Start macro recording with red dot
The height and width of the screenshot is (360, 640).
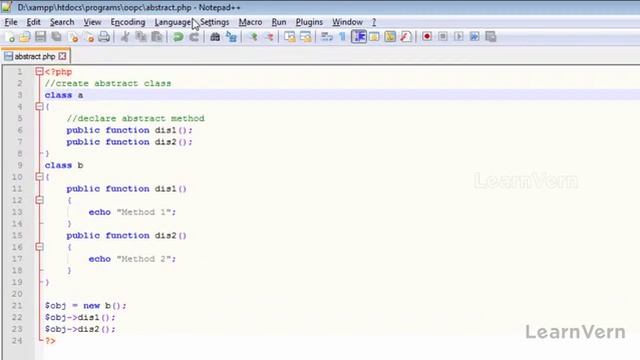click(427, 37)
